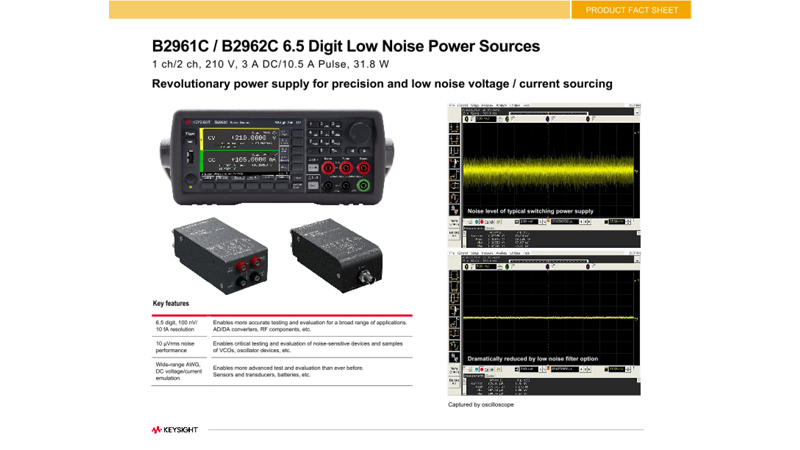The height and width of the screenshot is (450, 800).
Task: Click the green ground terminal on instrument photo
Action: (363, 186)
